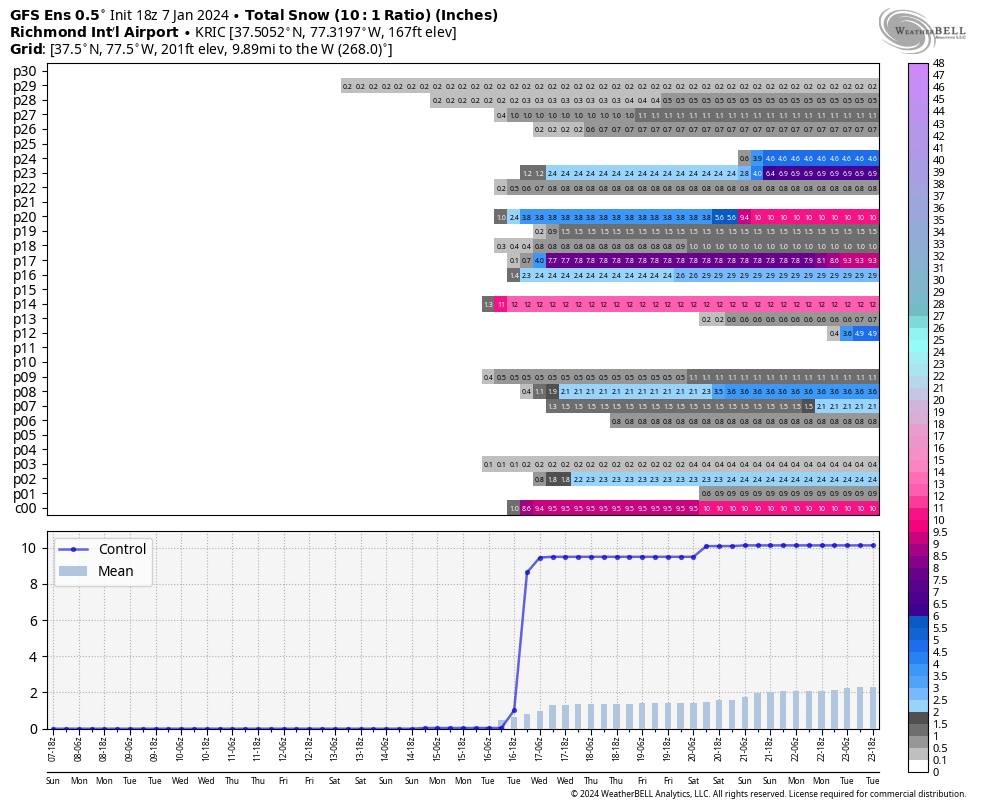
Task: Click the WeatherBELL logo in the corner
Action: tap(922, 31)
